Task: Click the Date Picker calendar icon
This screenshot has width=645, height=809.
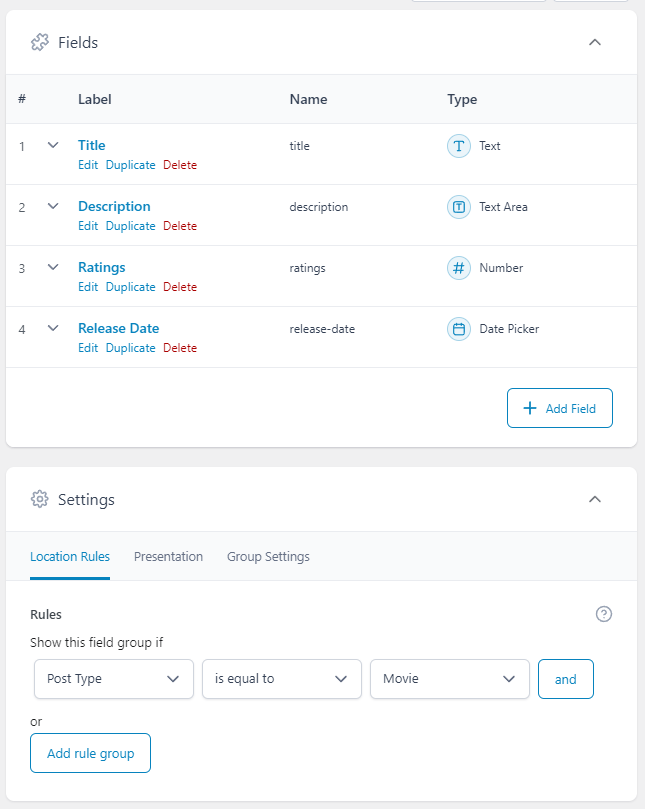Action: [458, 329]
